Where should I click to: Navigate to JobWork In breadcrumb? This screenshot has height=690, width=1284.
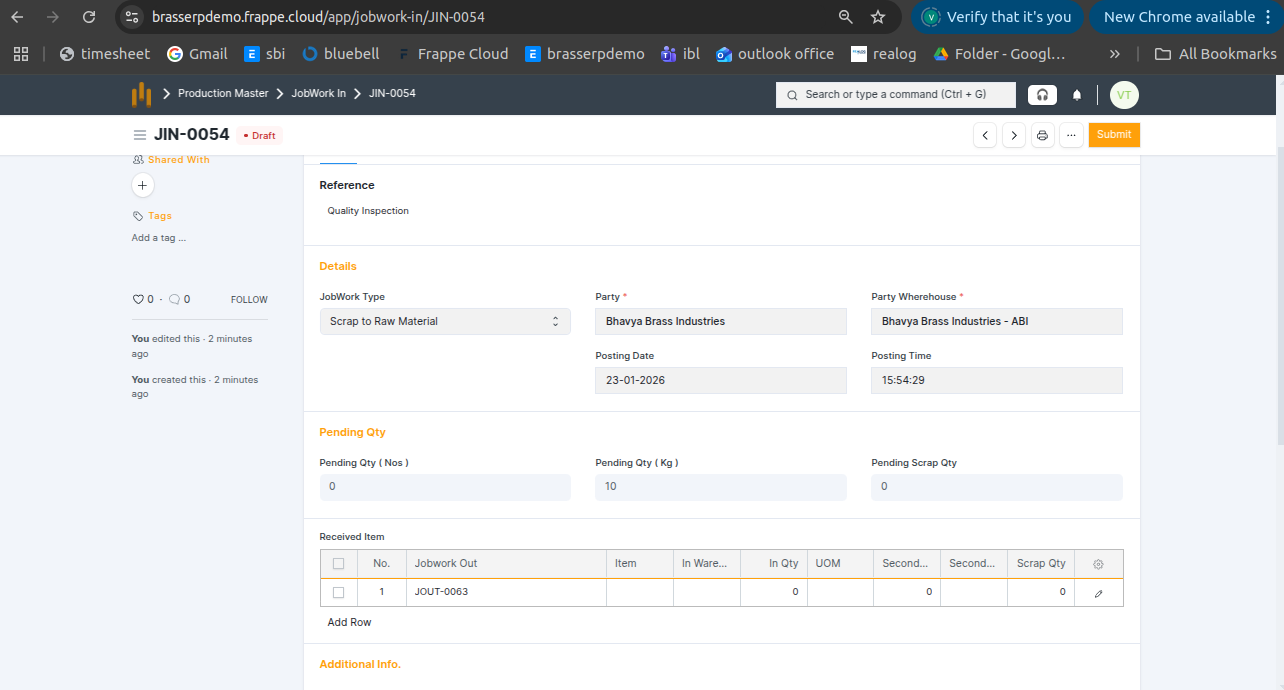[318, 93]
